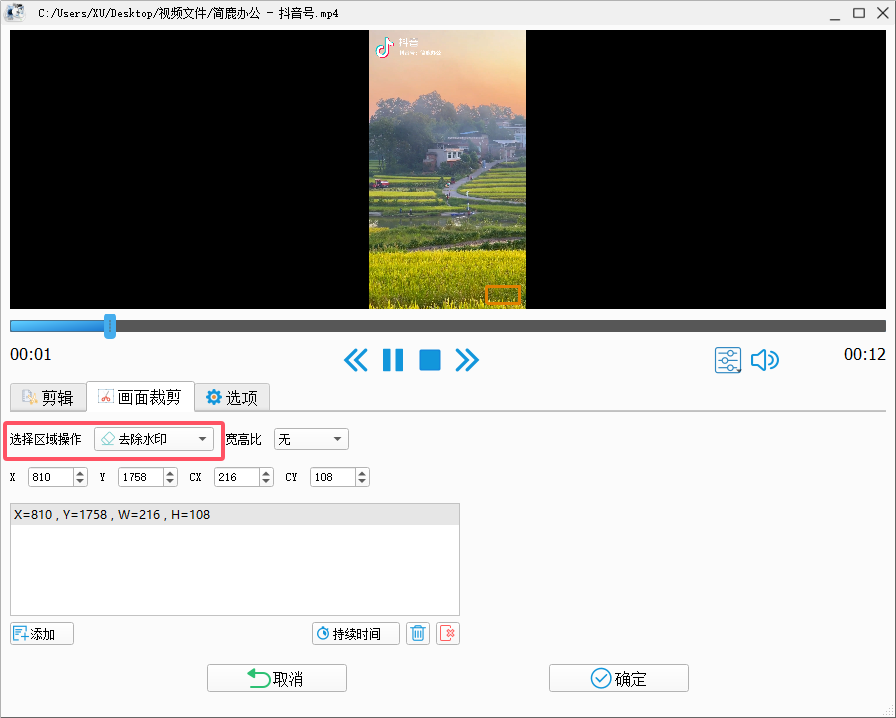Screen dimensions: 896x718
Task: Expand the 宽高比 aspect ratio dropdown
Action: pos(311,439)
